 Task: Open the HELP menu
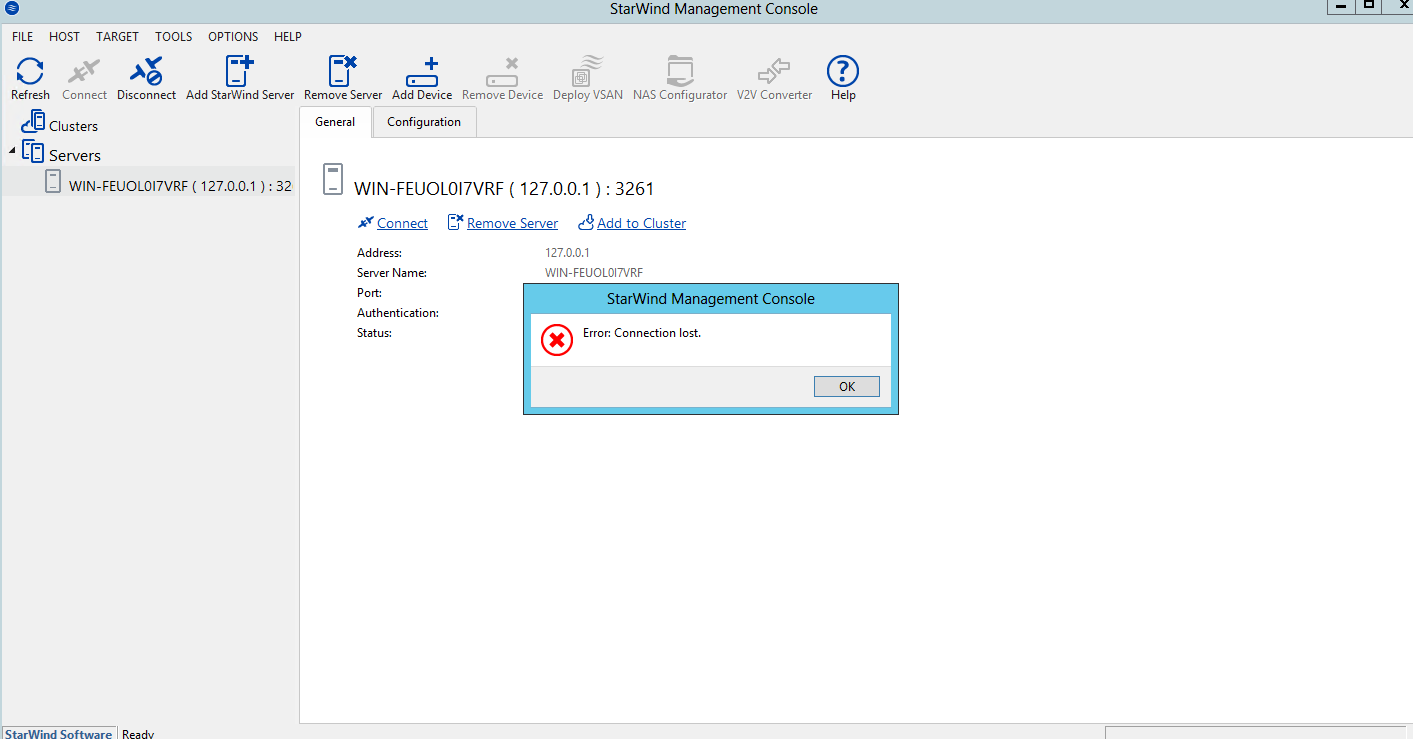[287, 37]
